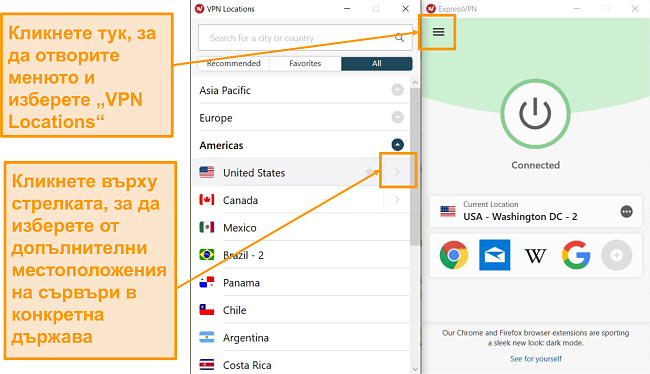Click scrollbar up arrow in VPN Locations
650x374 pixels.
click(415, 83)
